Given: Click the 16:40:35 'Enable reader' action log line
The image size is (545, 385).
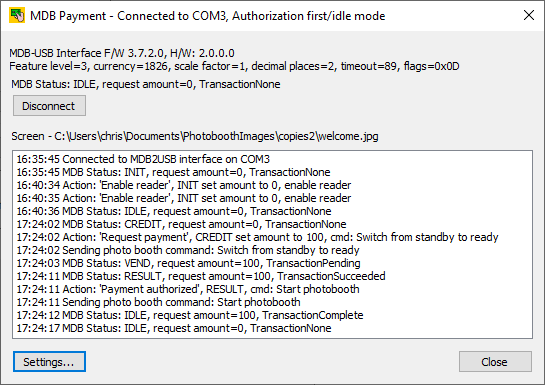Looking at the screenshot, I should pos(184,198).
